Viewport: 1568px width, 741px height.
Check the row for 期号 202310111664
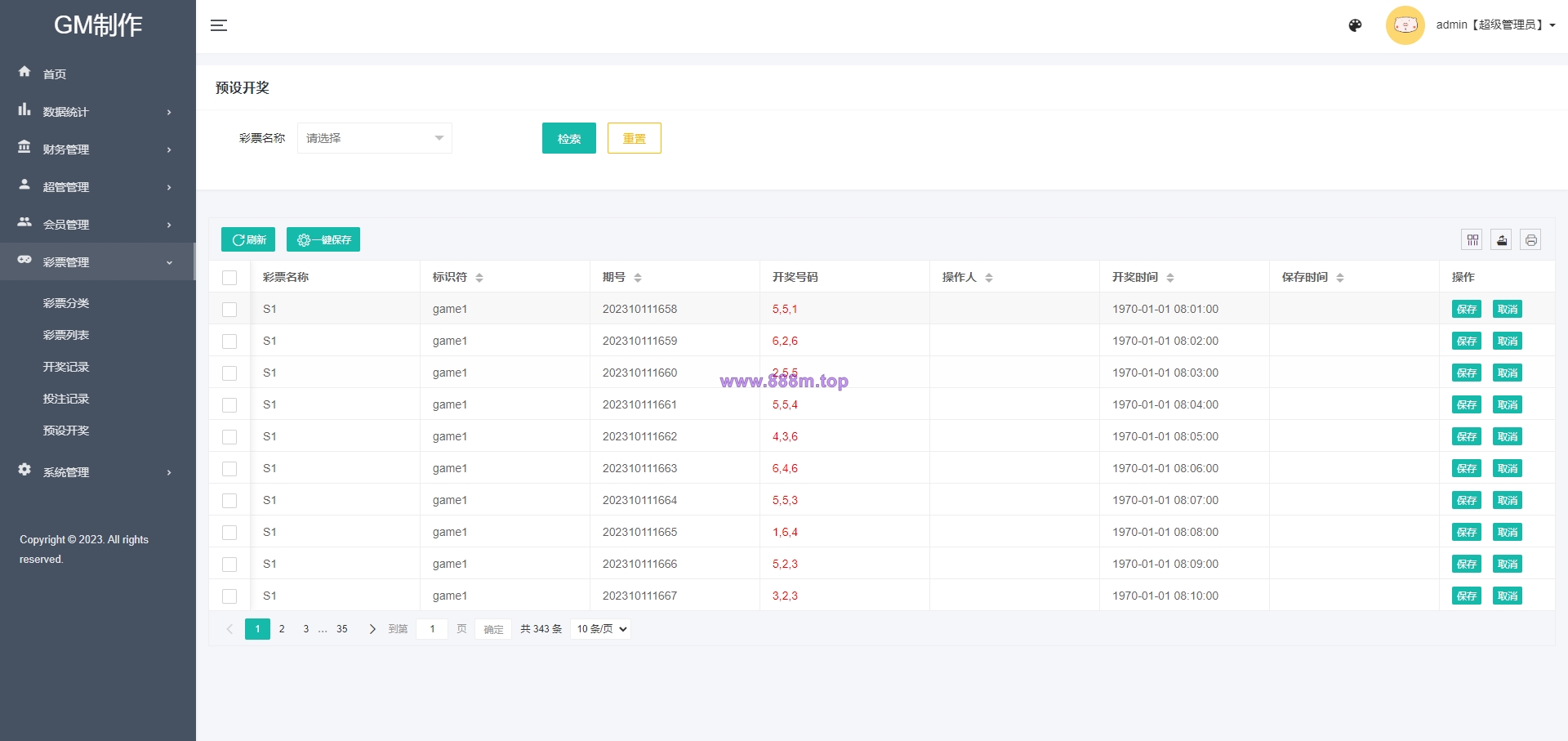pos(229,501)
